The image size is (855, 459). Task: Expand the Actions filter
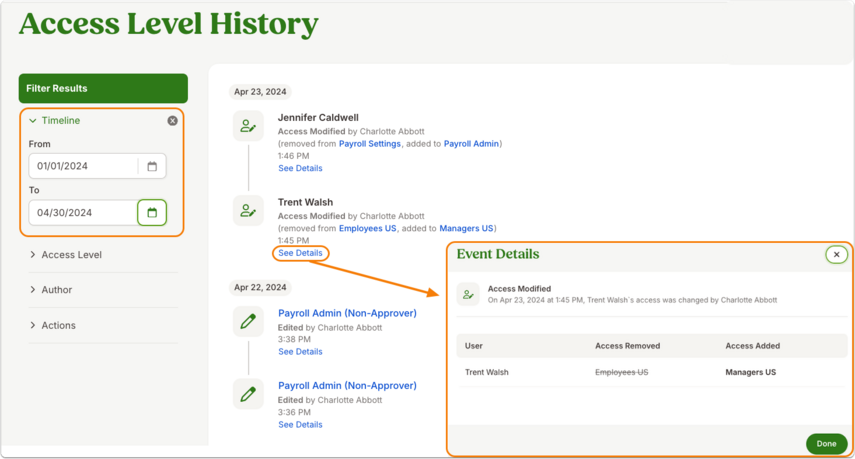coord(52,325)
